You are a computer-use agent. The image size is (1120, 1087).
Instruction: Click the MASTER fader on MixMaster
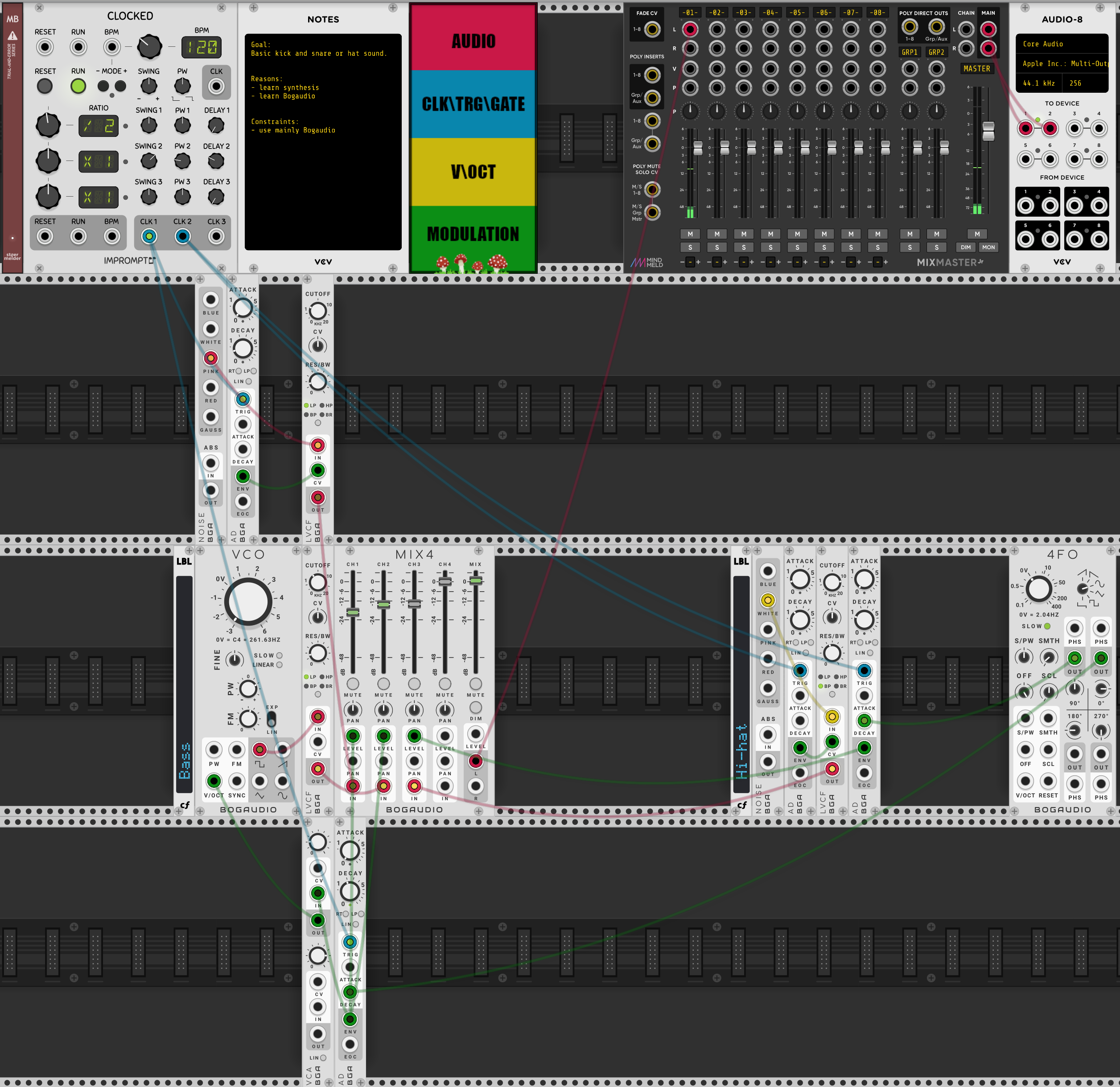coord(988,131)
